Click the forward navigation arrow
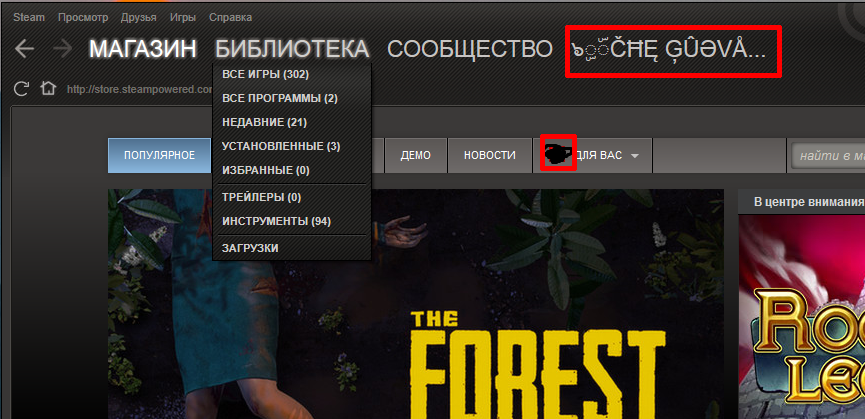The width and height of the screenshot is (865, 419). point(62,49)
